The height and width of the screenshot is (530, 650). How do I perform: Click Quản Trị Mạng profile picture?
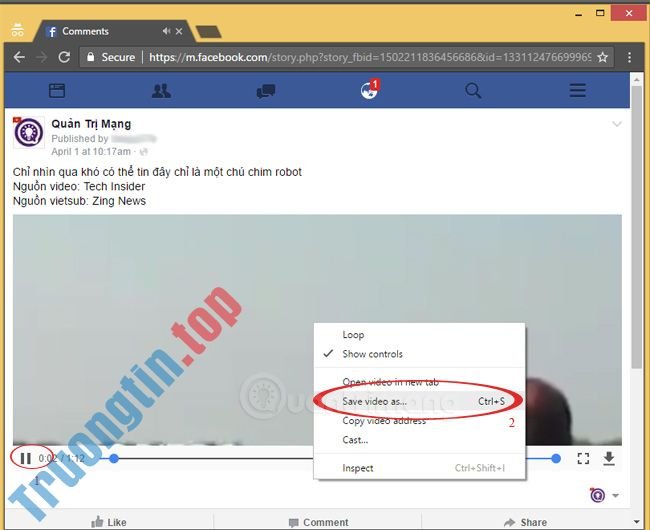[29, 133]
